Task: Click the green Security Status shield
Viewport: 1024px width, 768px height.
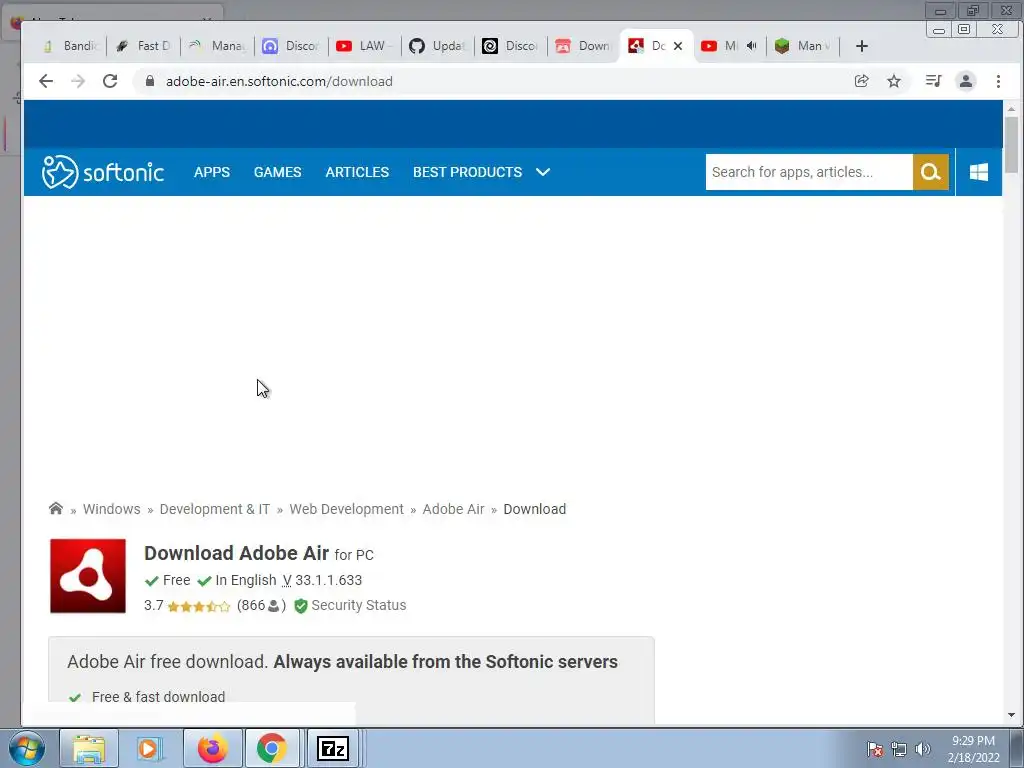Action: click(300, 606)
